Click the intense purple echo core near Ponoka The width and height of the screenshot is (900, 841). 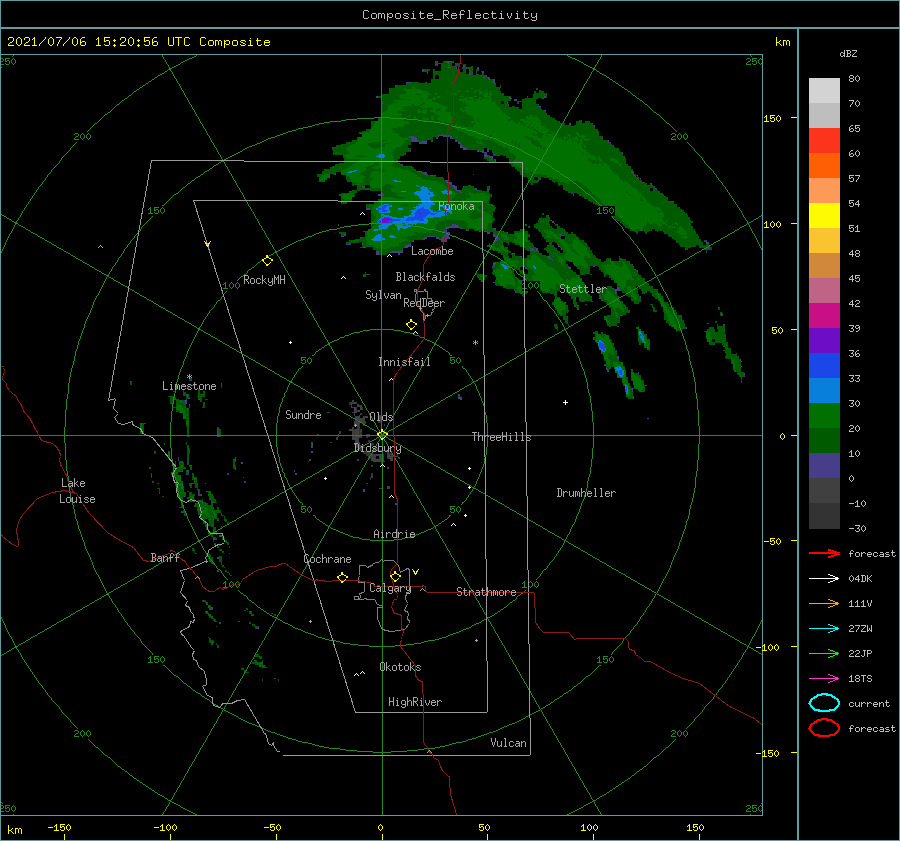pos(387,219)
